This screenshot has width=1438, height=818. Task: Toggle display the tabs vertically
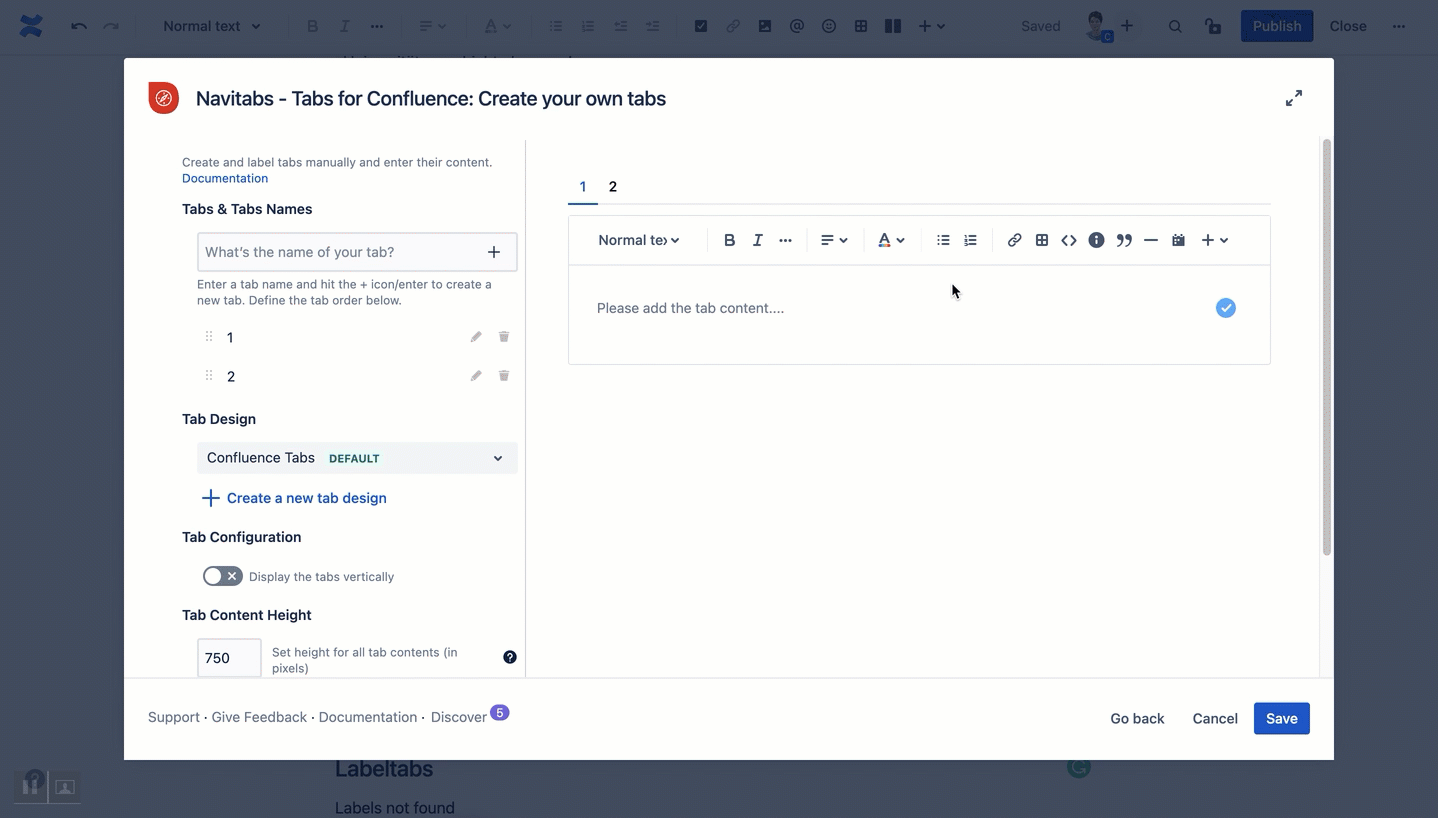tap(222, 576)
